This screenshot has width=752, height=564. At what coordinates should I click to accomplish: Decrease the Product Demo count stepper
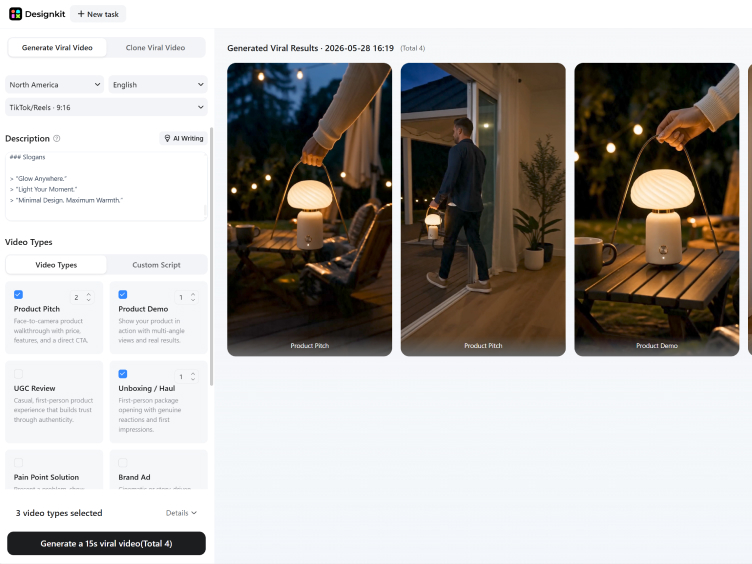(x=193, y=300)
